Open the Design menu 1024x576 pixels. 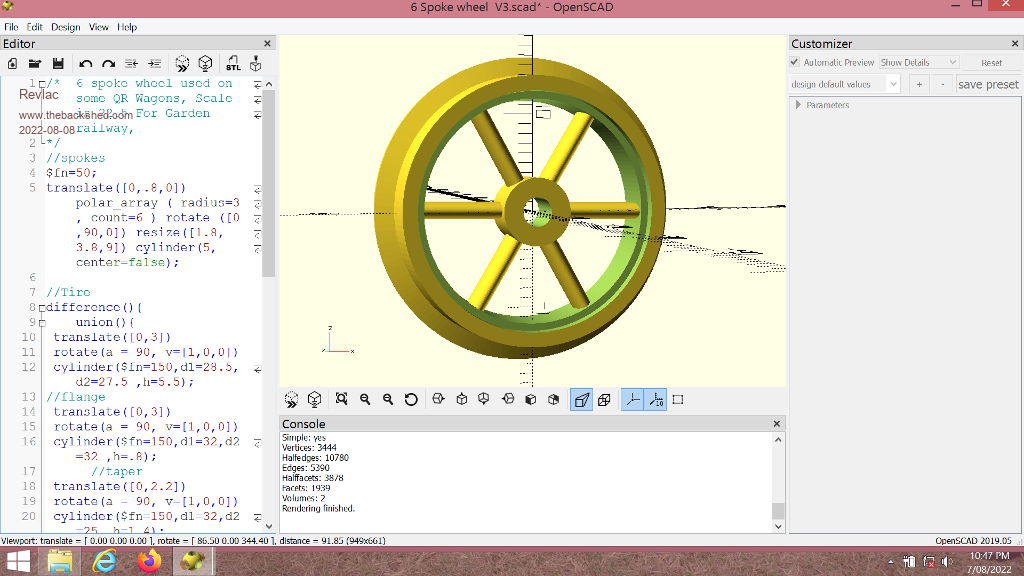66,27
